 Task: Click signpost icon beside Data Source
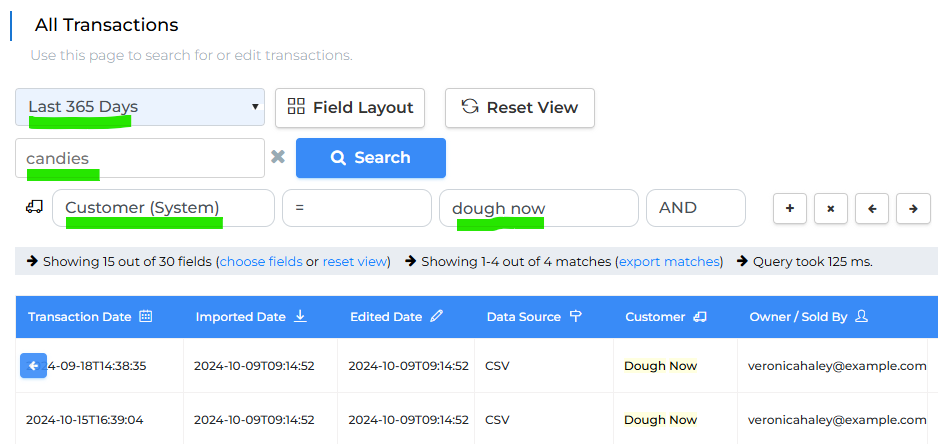coord(575,317)
